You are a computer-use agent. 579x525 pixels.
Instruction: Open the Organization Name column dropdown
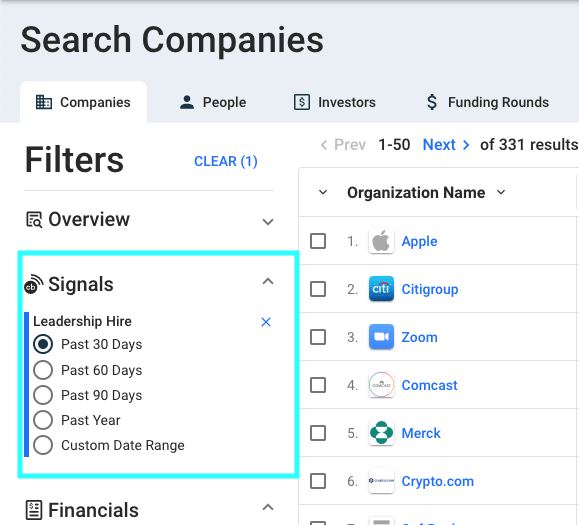pyautogui.click(x=501, y=192)
